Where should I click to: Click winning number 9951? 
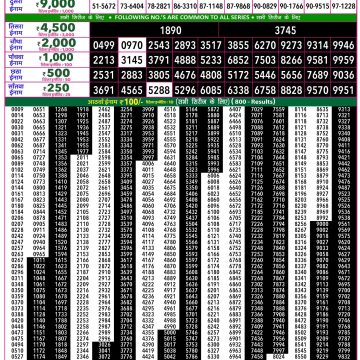tap(343, 90)
